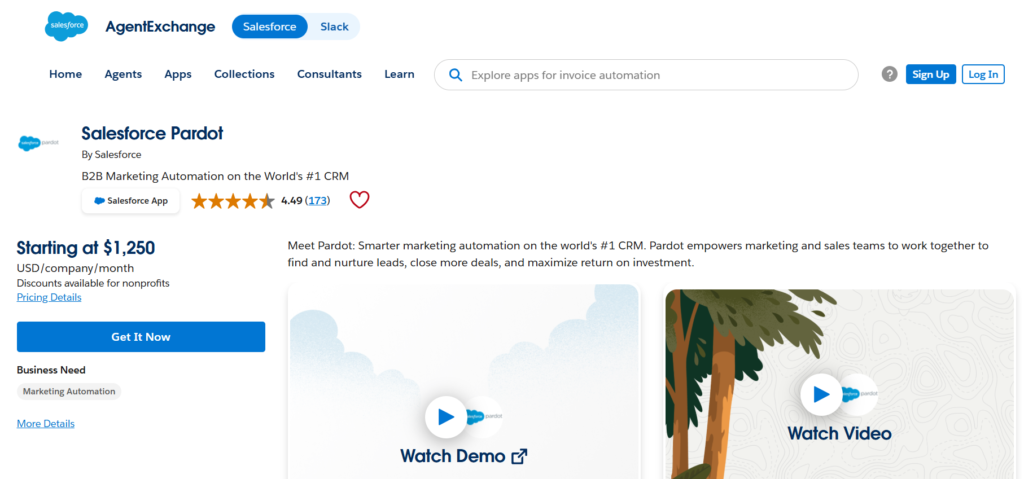Play the Watch Video clip
1024x479 pixels.
tap(821, 394)
